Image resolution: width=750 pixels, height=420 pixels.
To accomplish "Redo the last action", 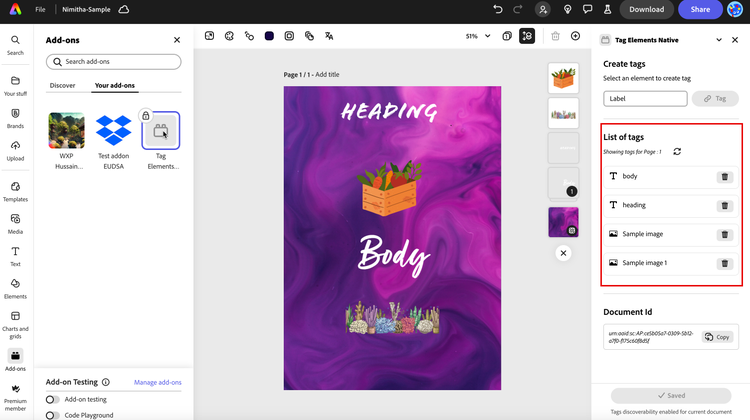I will tap(518, 9).
